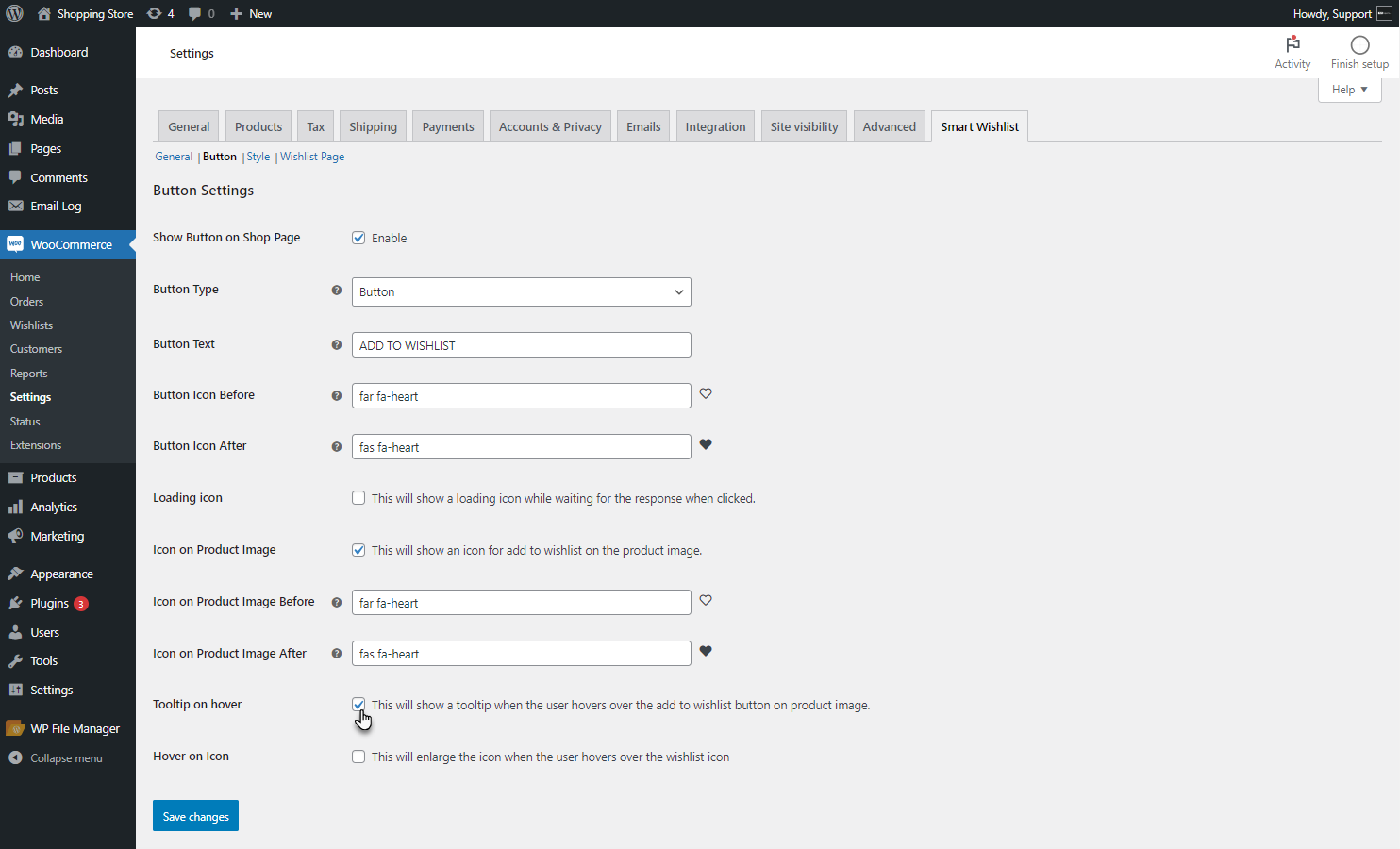This screenshot has width=1400, height=849.
Task: Open the Advanced tab
Action: [889, 126]
